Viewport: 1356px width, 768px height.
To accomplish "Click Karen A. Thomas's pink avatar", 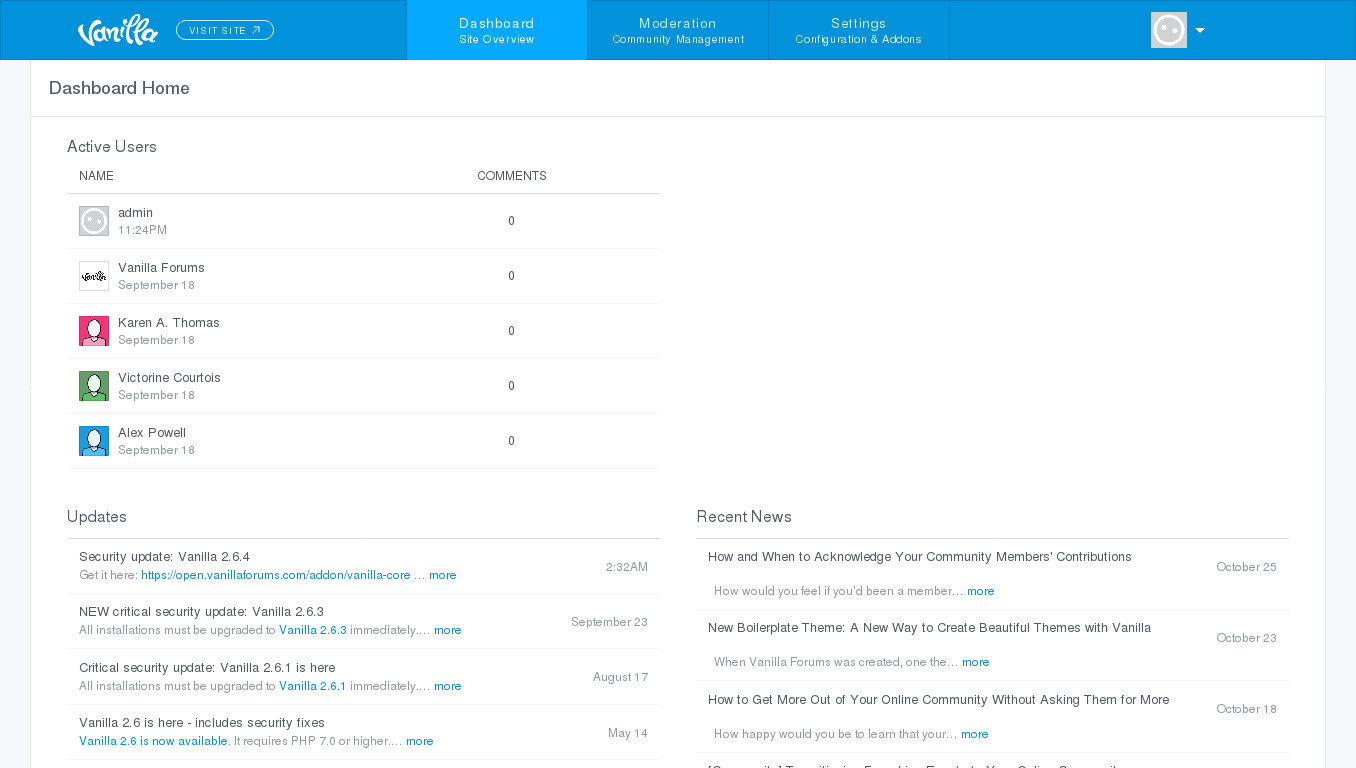I will pos(94,331).
